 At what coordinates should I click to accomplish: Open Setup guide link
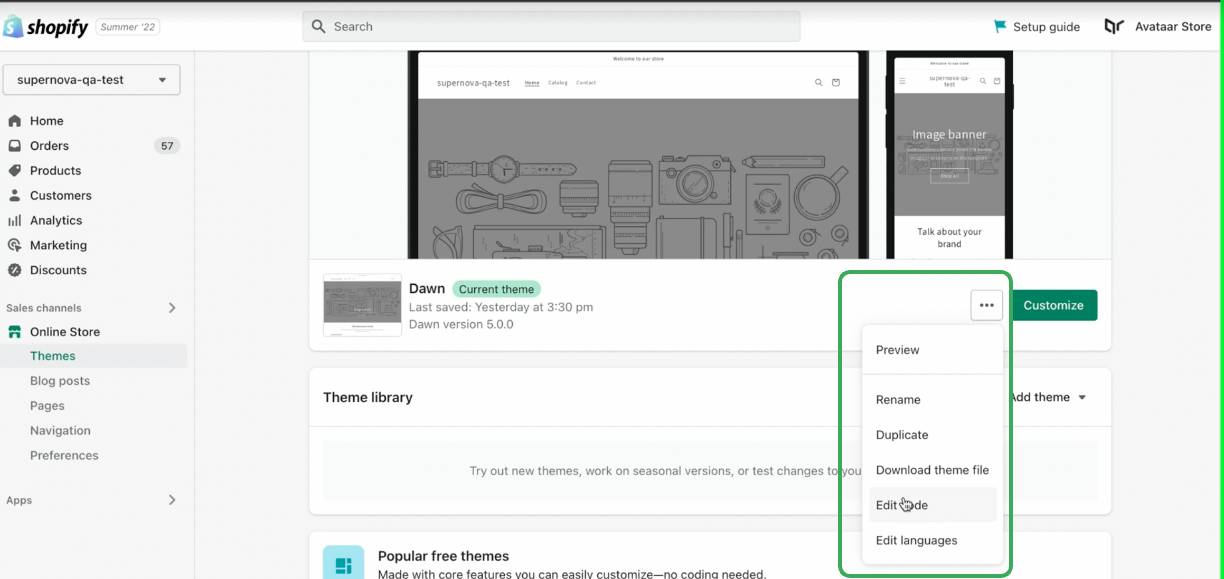1046,27
